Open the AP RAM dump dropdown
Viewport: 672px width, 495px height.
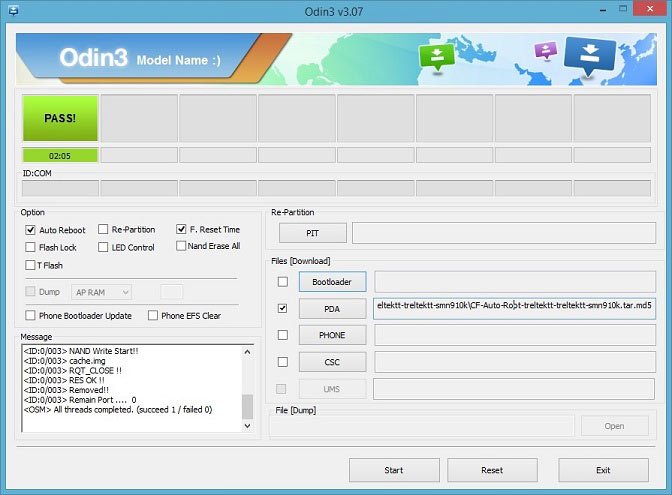[101, 292]
